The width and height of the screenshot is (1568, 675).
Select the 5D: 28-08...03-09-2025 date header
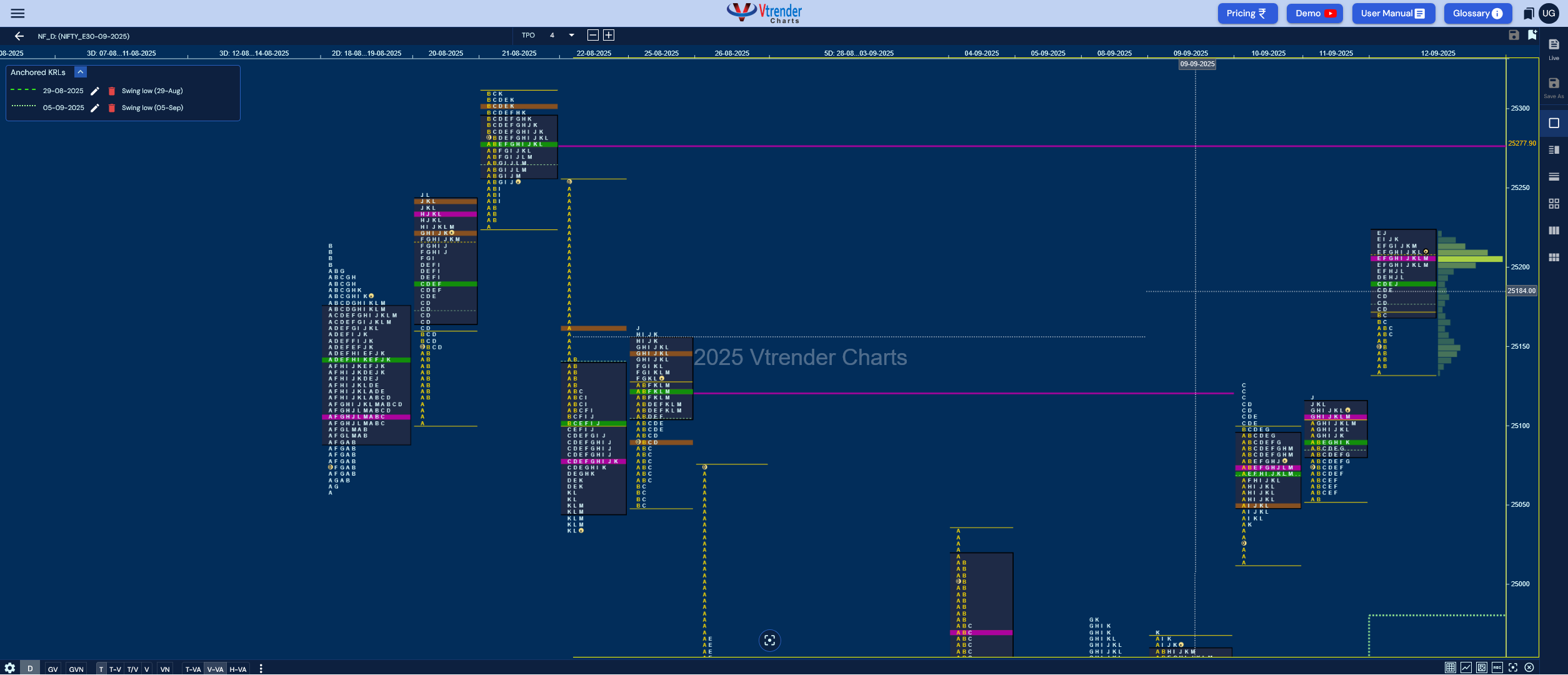pyautogui.click(x=859, y=53)
